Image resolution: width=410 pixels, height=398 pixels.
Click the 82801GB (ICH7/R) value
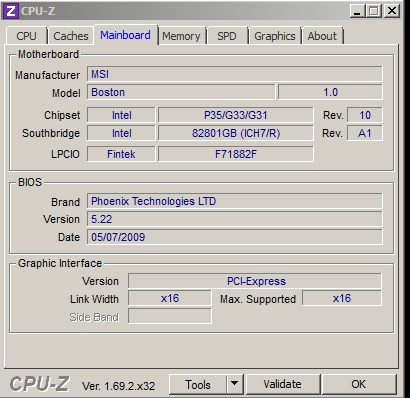point(236,133)
